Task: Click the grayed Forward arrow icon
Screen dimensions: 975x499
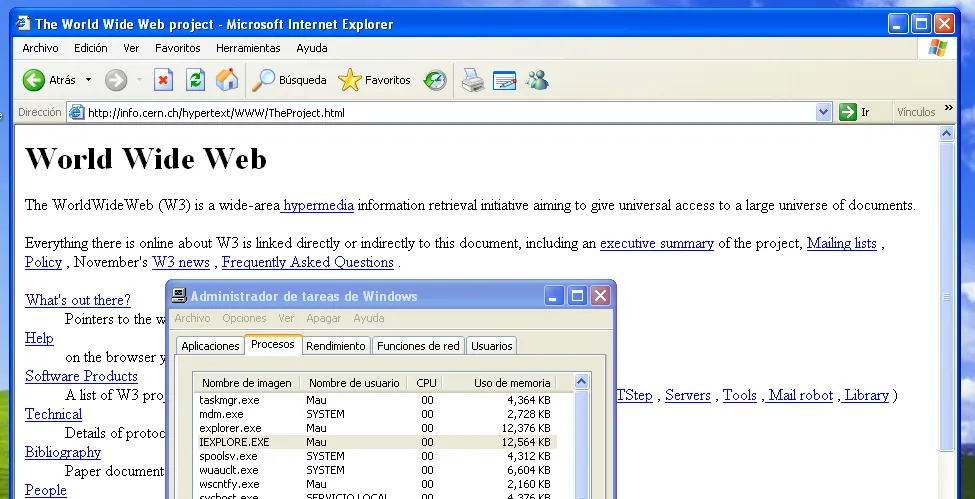Action: 116,80
